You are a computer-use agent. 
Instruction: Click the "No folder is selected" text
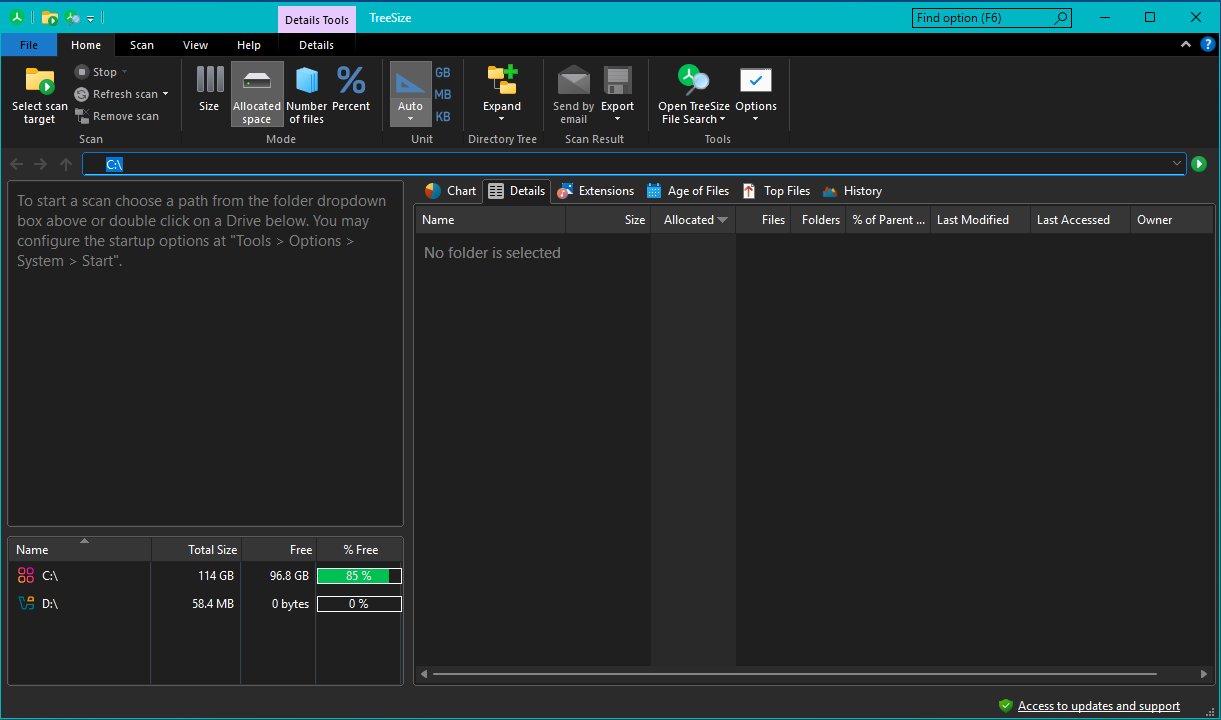pyautogui.click(x=492, y=253)
